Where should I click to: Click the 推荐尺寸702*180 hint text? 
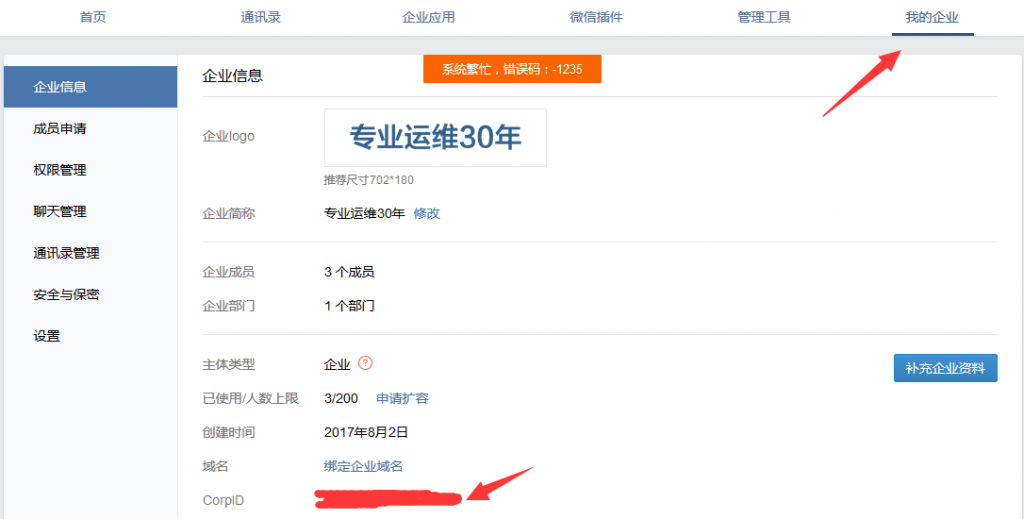(x=369, y=180)
